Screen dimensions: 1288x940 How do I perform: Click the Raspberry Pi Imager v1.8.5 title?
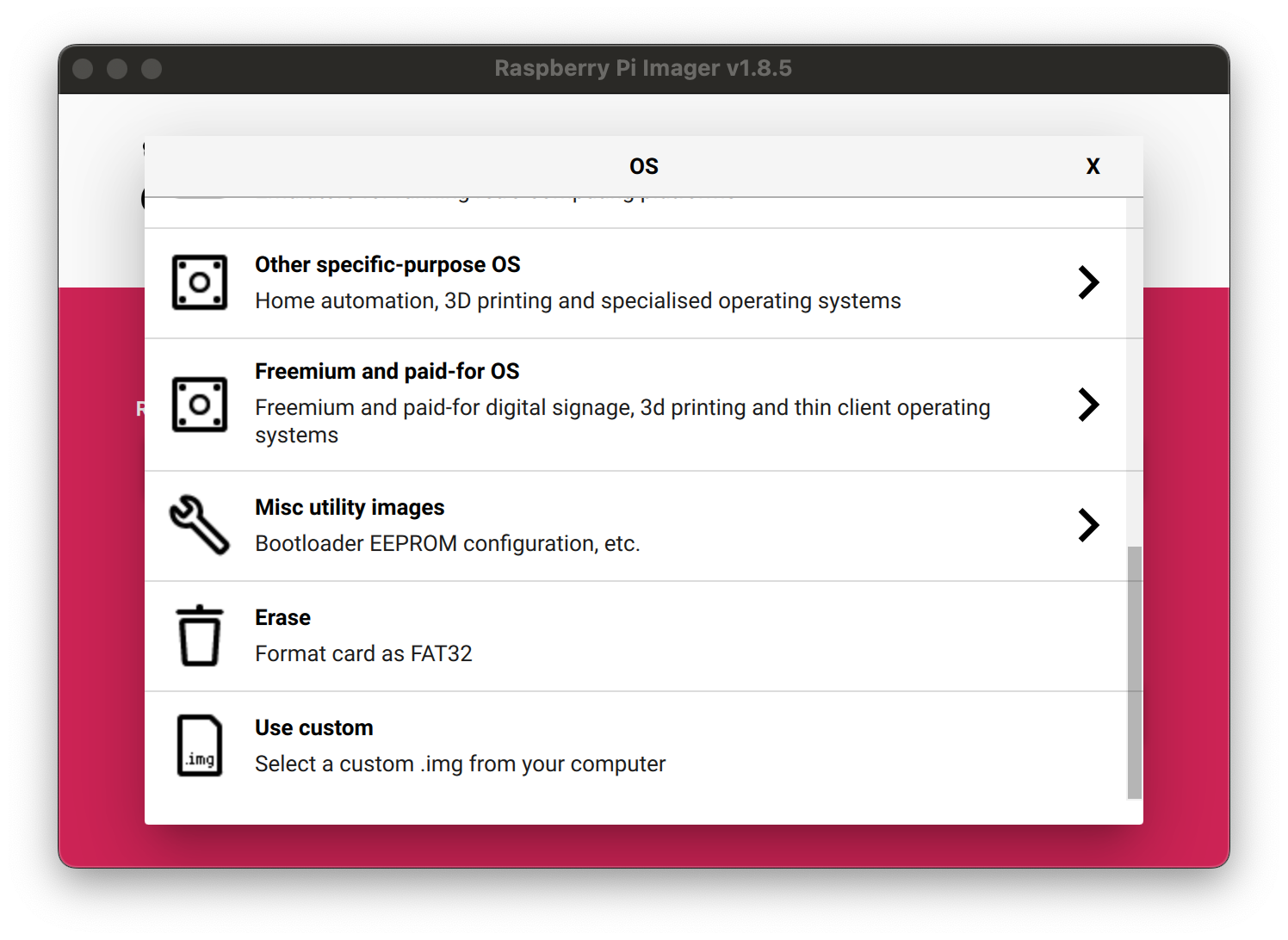(643, 68)
